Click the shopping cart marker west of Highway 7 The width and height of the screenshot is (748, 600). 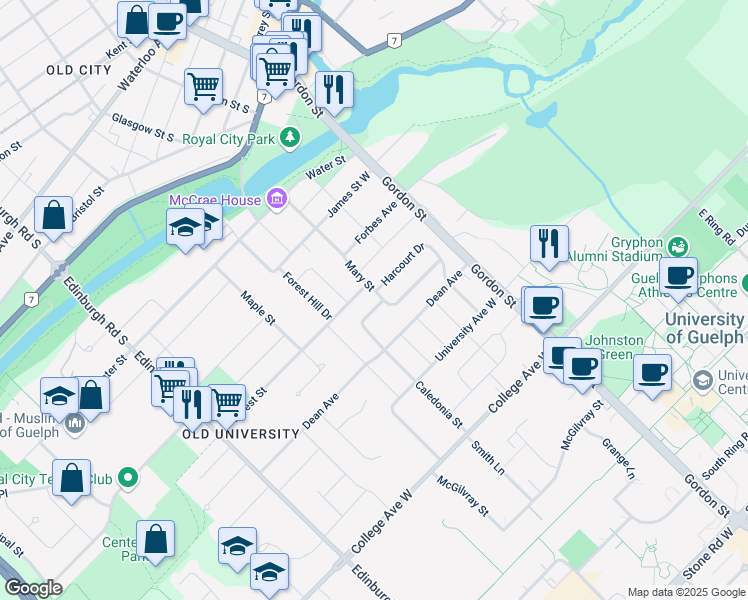pyautogui.click(x=204, y=88)
